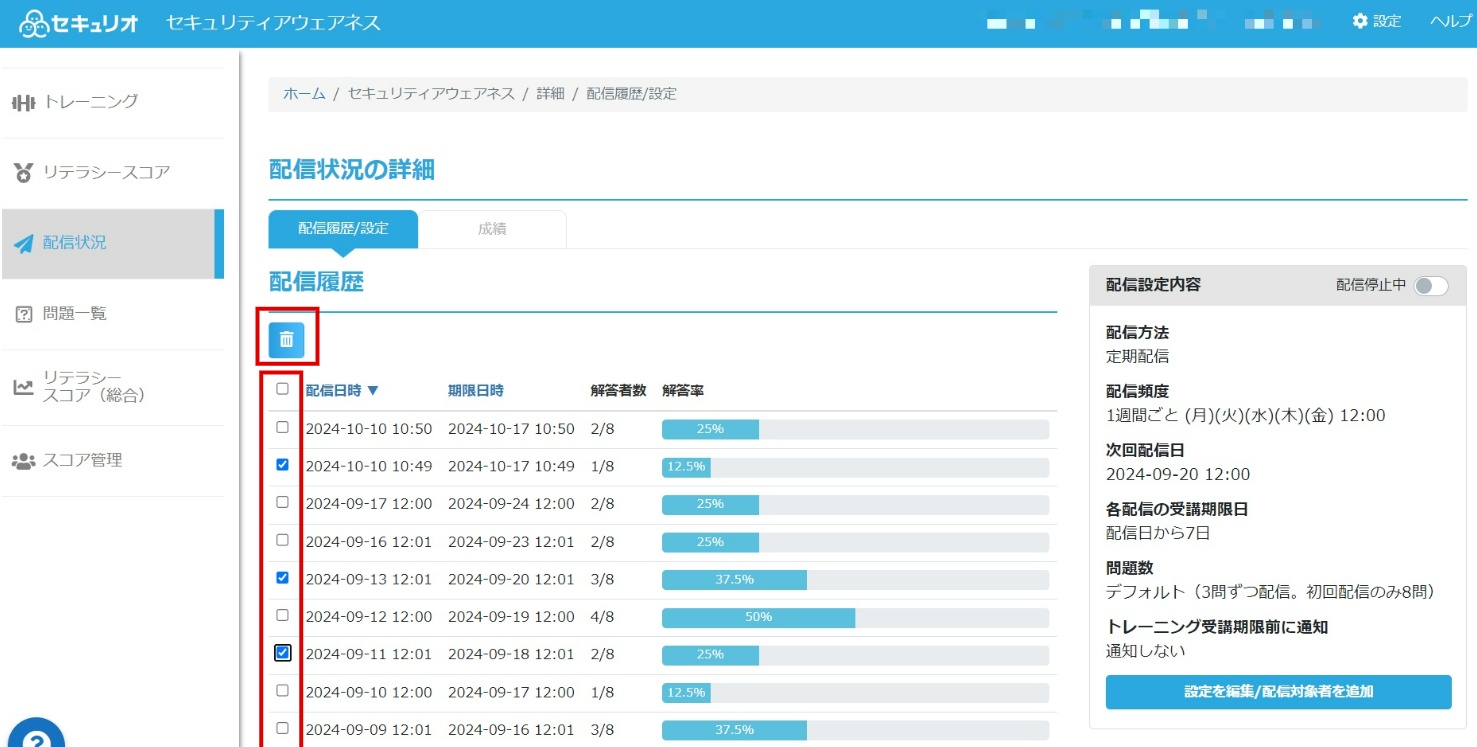
Task: Click the トレーニング dumbbell icon
Action: pyautogui.click(x=23, y=101)
